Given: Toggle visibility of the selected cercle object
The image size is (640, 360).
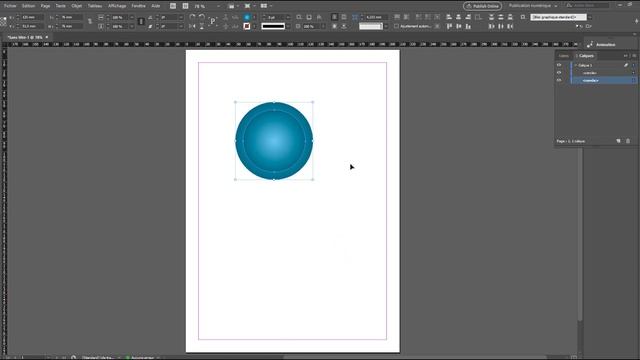Looking at the screenshot, I should coord(559,80).
